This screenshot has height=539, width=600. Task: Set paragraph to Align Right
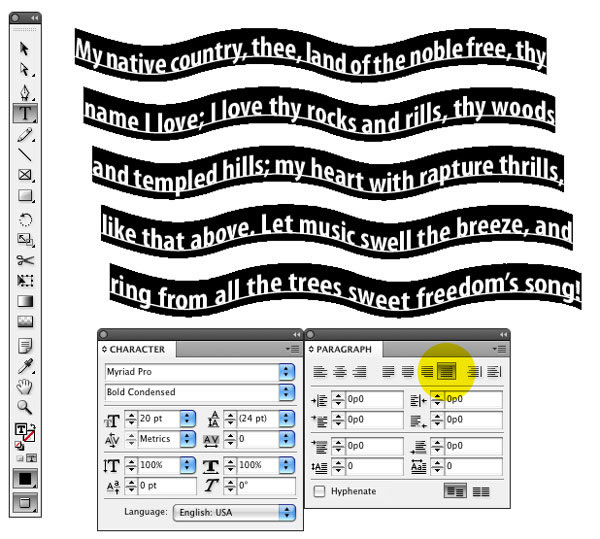tap(359, 371)
